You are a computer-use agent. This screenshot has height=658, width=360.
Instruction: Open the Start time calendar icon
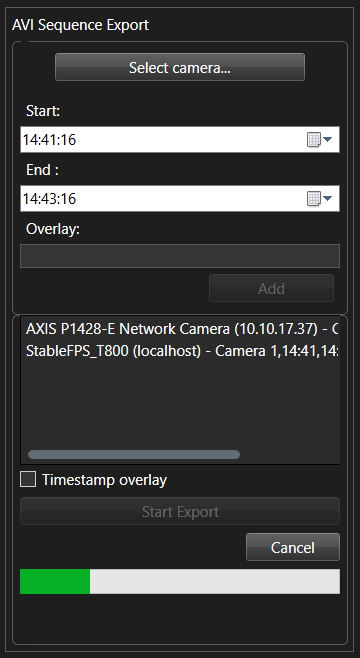[313, 139]
